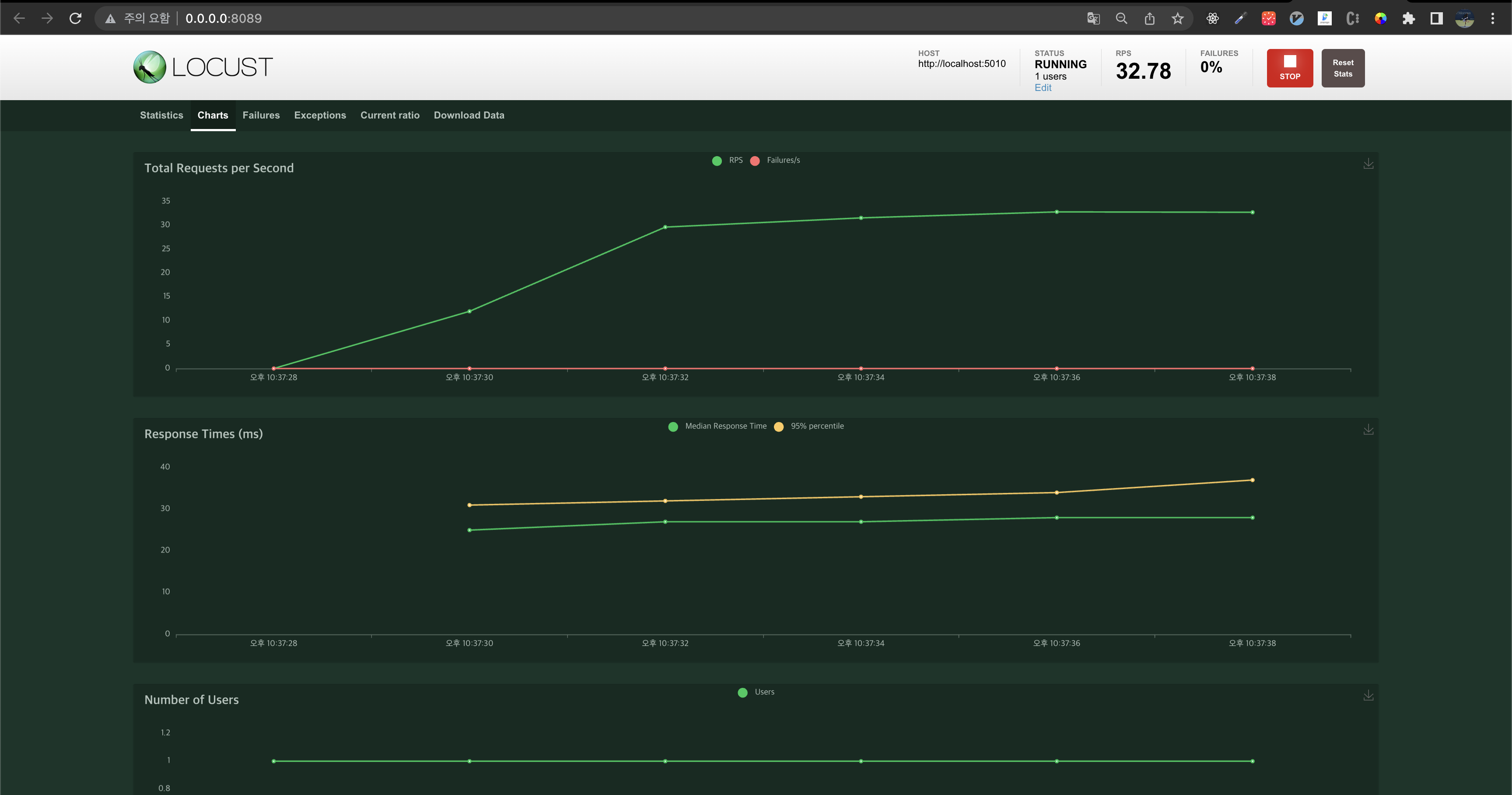The image size is (1512, 795).
Task: Click the pen-shaped extension icon
Action: [1240, 18]
